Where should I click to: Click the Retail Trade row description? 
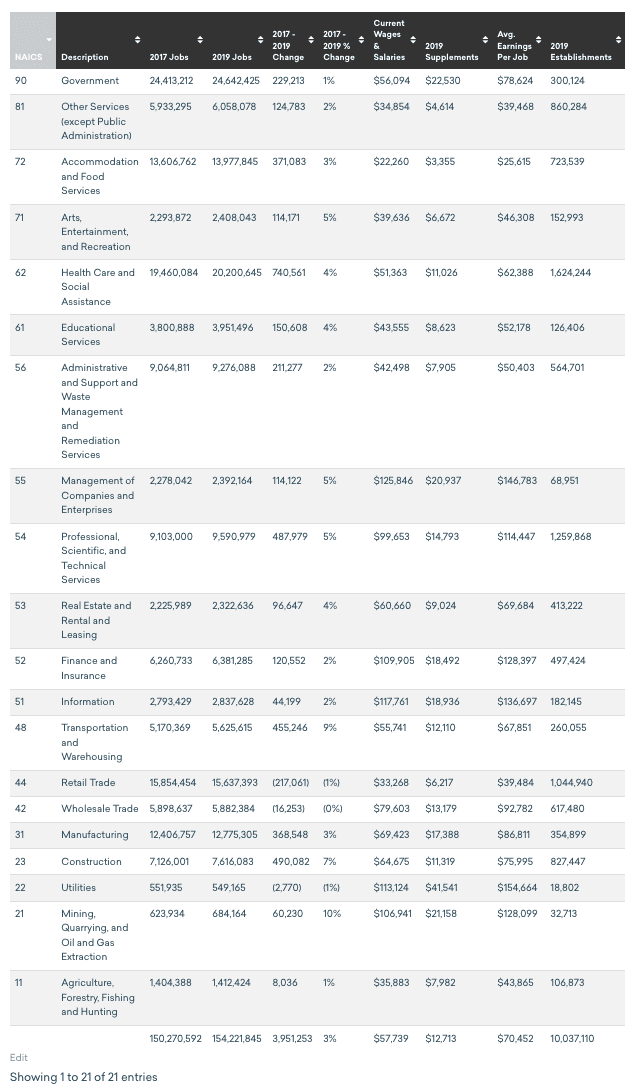(x=88, y=783)
